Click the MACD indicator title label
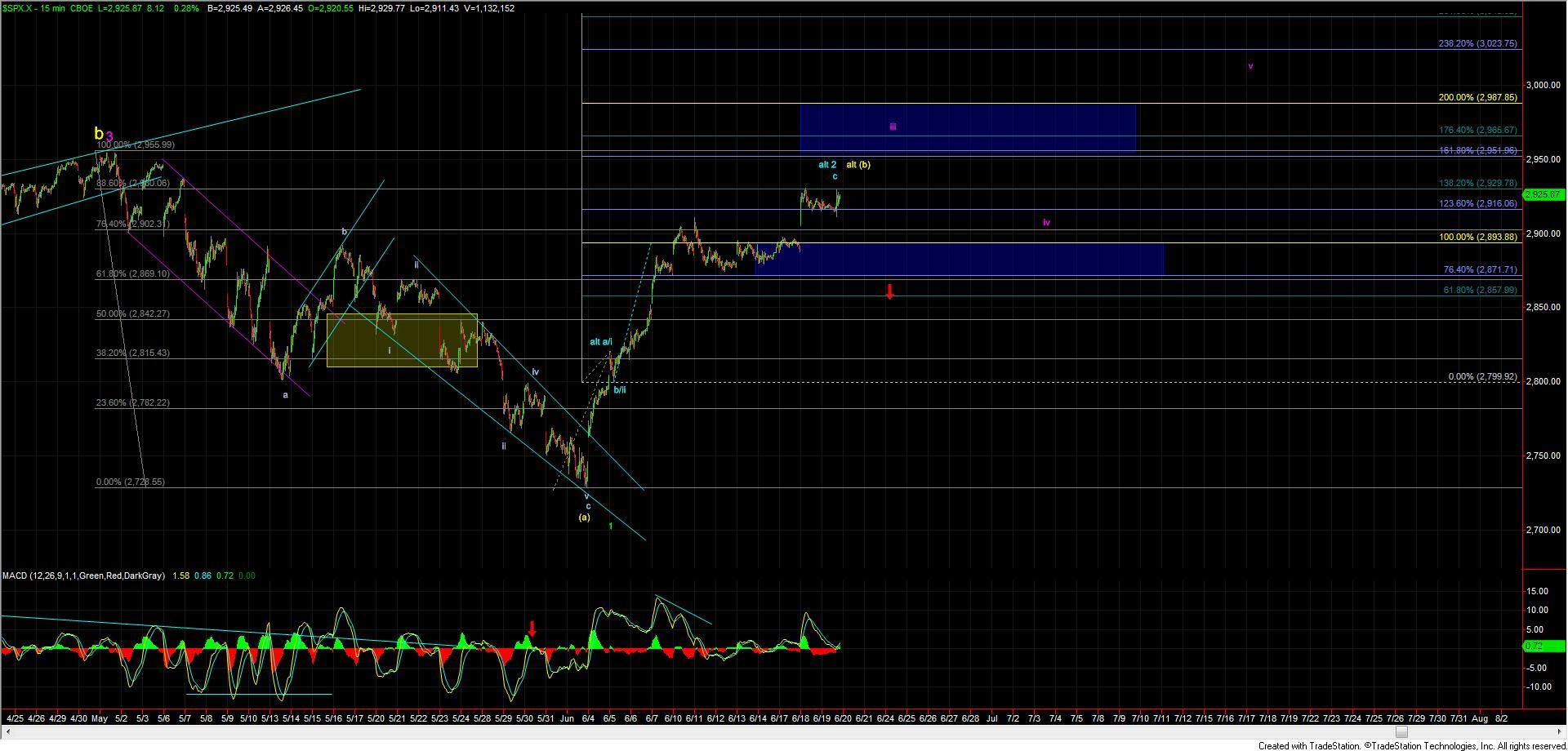 point(82,575)
